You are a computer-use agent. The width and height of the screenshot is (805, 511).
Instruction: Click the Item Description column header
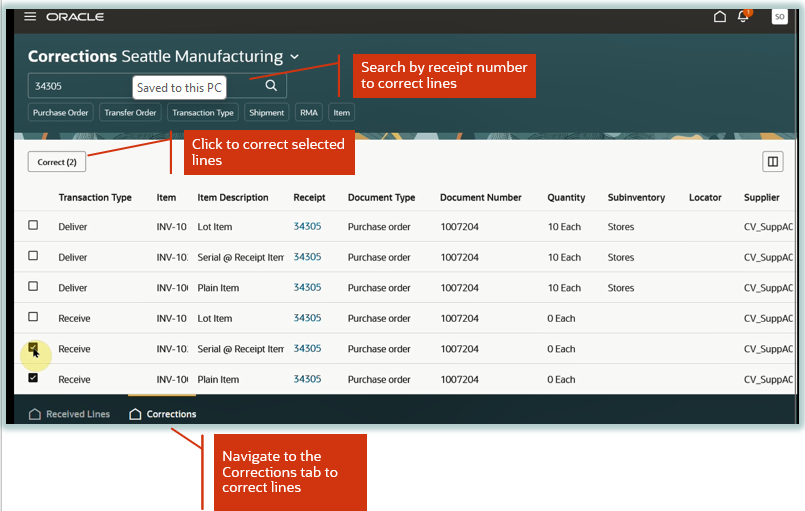tap(233, 197)
